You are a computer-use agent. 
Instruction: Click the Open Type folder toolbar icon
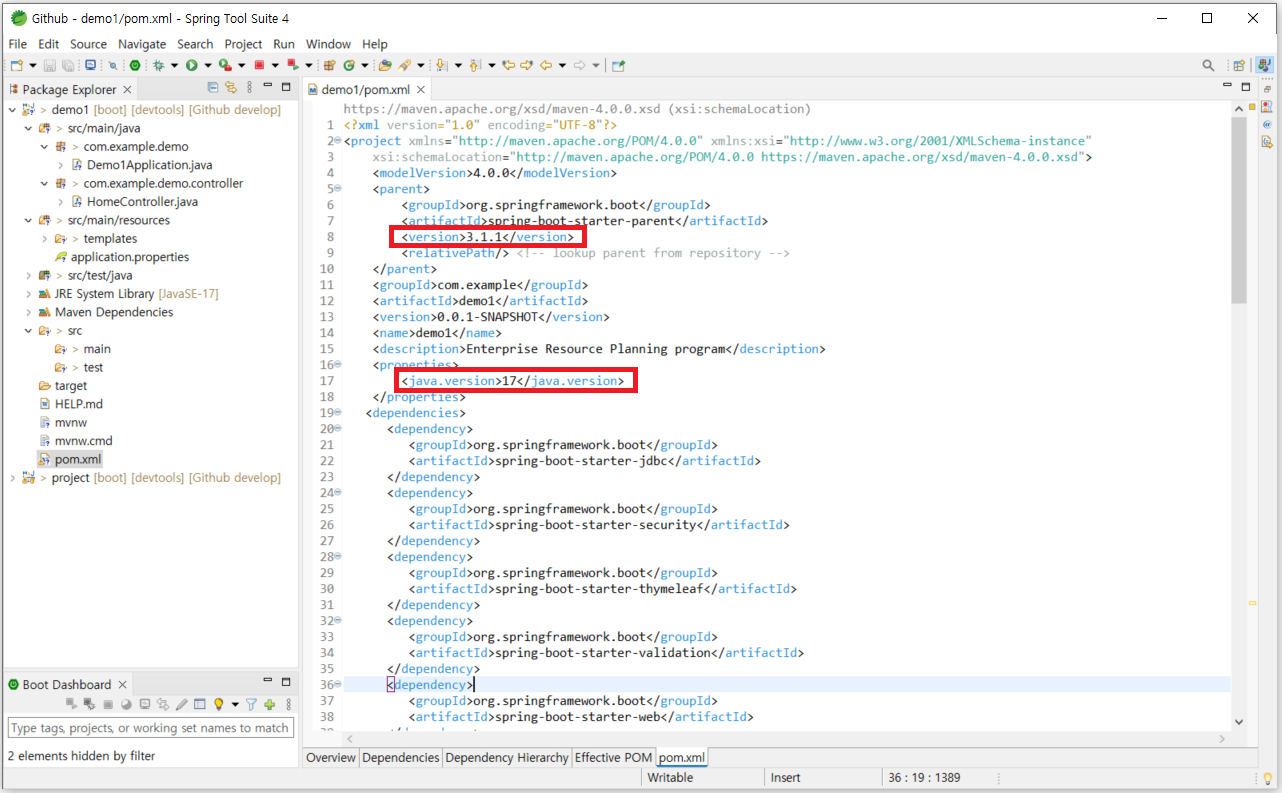[384, 65]
